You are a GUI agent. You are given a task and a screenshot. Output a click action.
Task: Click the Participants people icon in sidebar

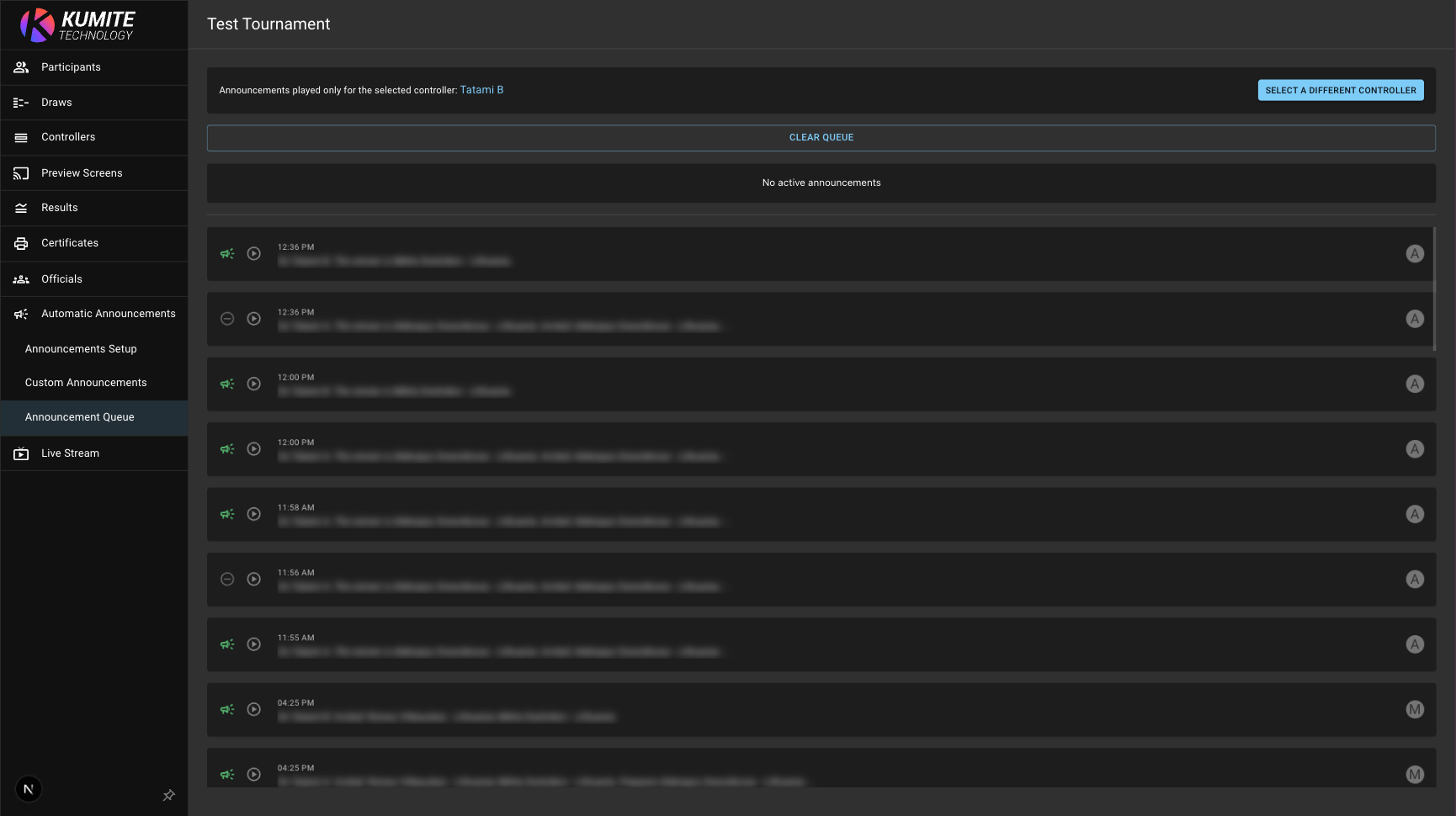21,67
